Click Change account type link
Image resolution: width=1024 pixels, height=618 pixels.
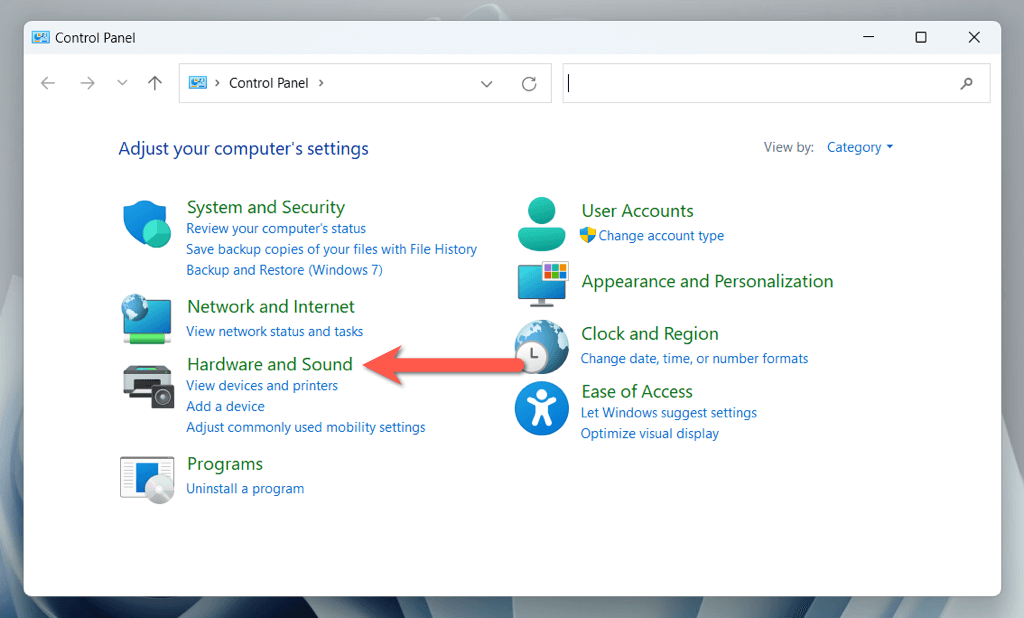coord(661,236)
